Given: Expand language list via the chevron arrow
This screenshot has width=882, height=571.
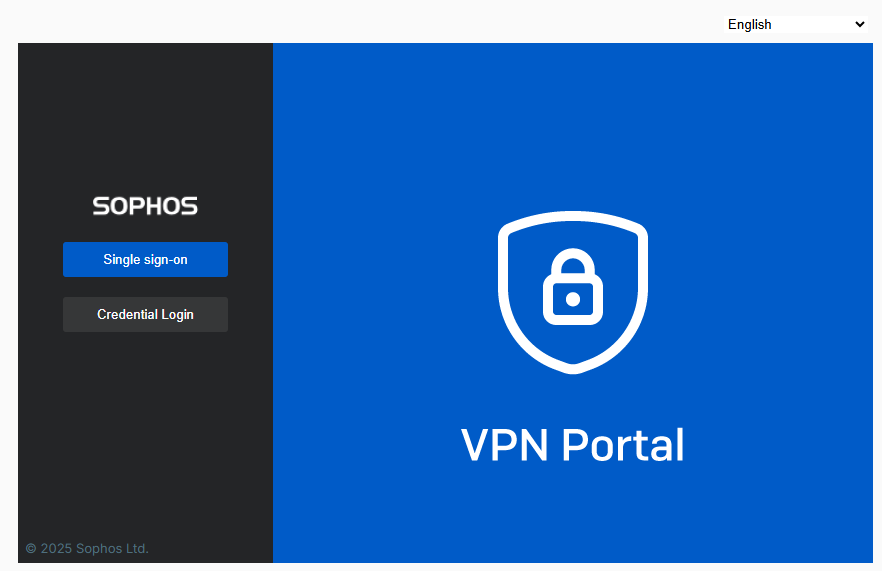Looking at the screenshot, I should [x=859, y=24].
